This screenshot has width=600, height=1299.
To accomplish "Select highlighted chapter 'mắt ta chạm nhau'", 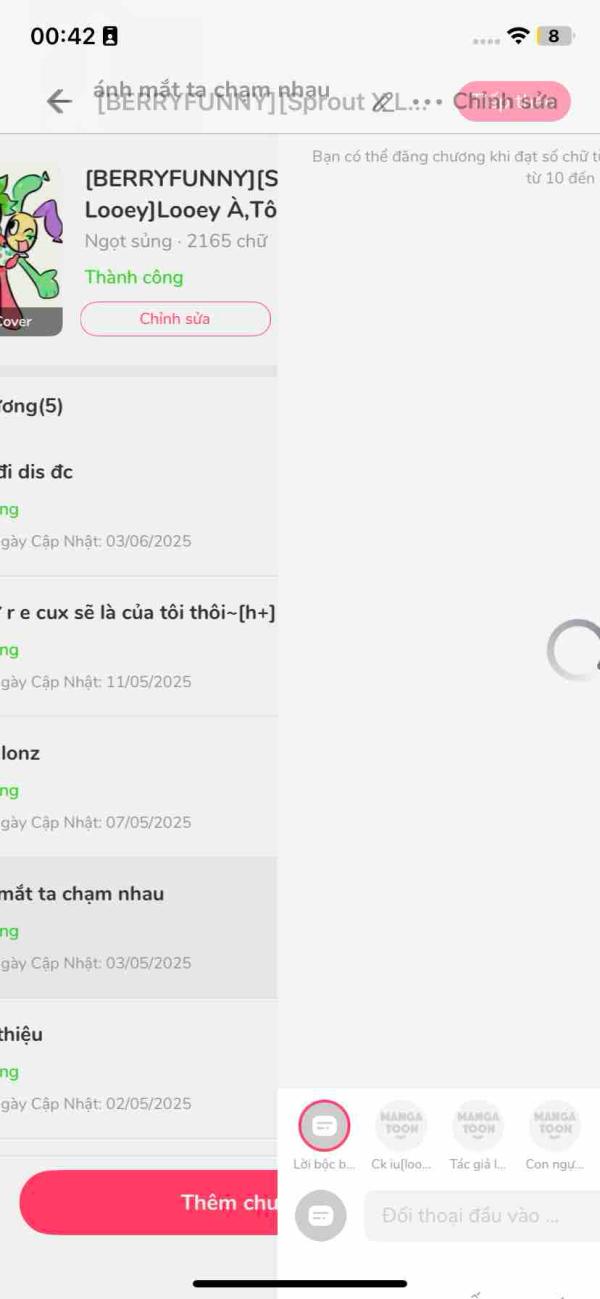I will click(138, 928).
